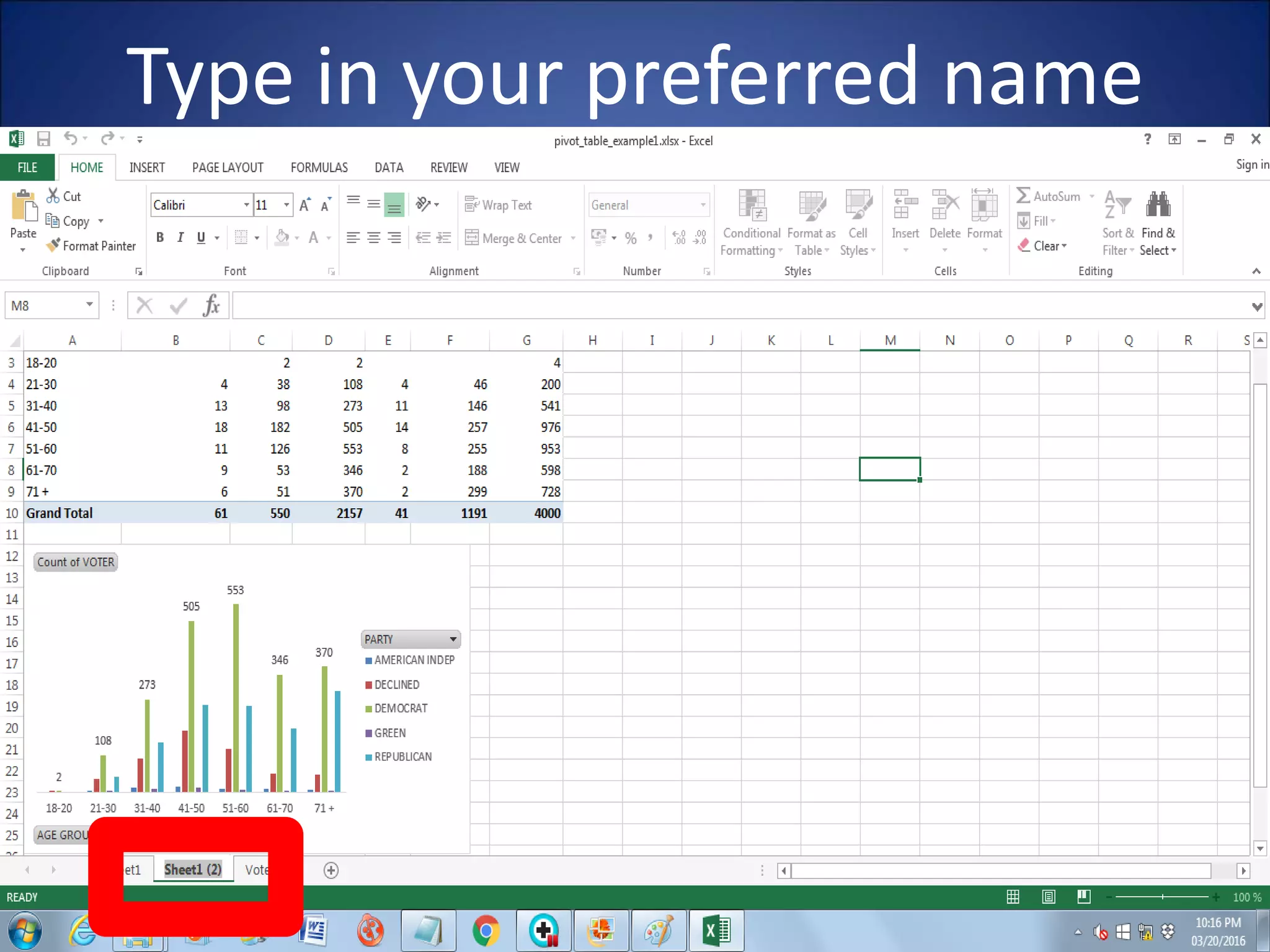Viewport: 1270px width, 952px height.
Task: Open the font size dropdown
Action: 286,205
